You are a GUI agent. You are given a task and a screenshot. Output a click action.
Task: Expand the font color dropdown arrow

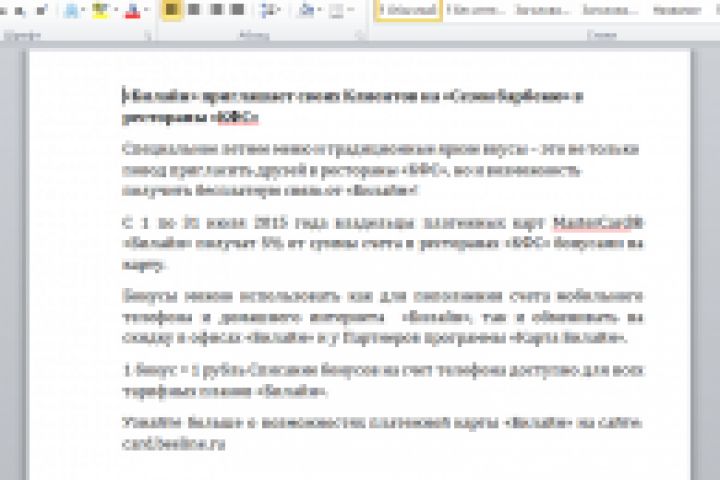147,10
